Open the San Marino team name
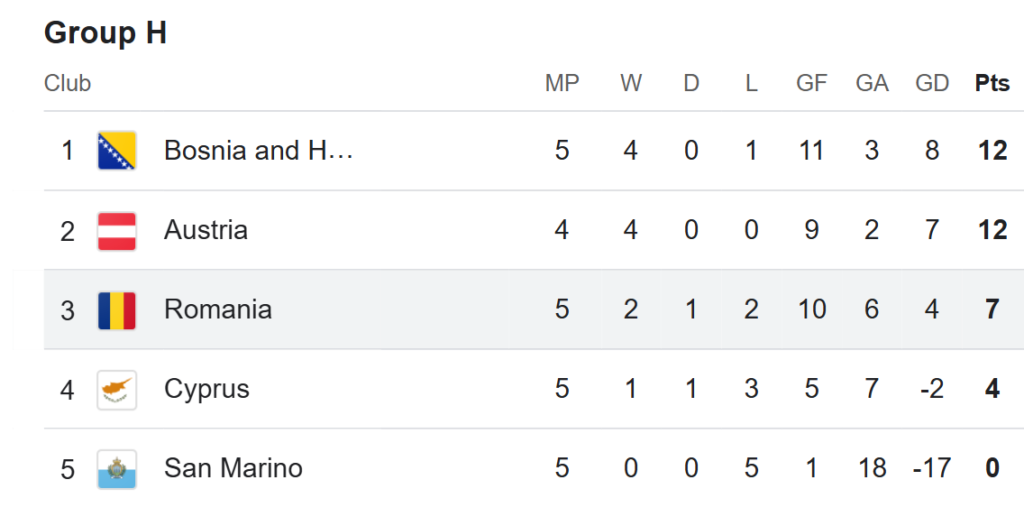This screenshot has height=526, width=1024. [233, 468]
